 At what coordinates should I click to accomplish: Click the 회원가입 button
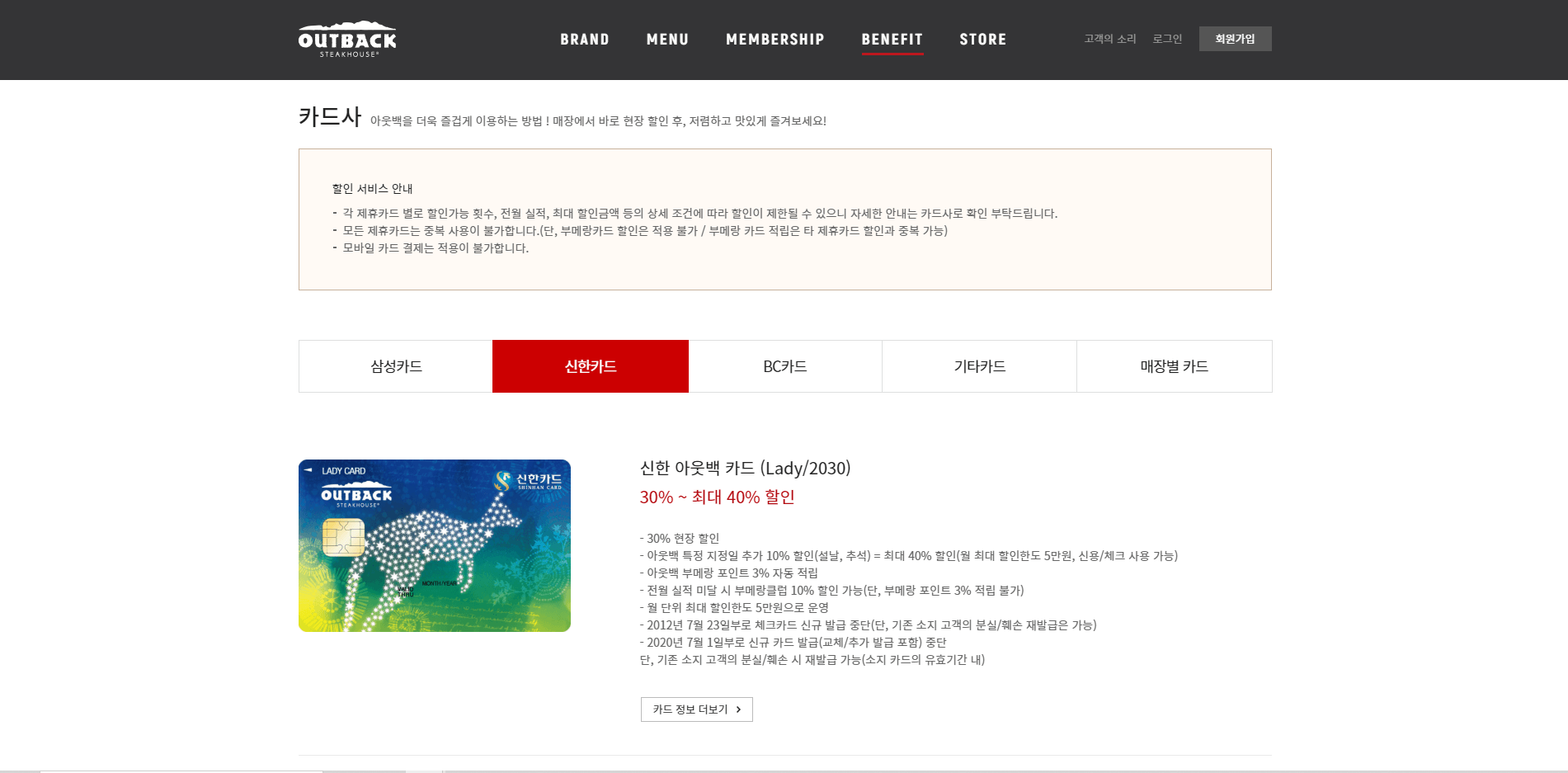tap(1235, 39)
